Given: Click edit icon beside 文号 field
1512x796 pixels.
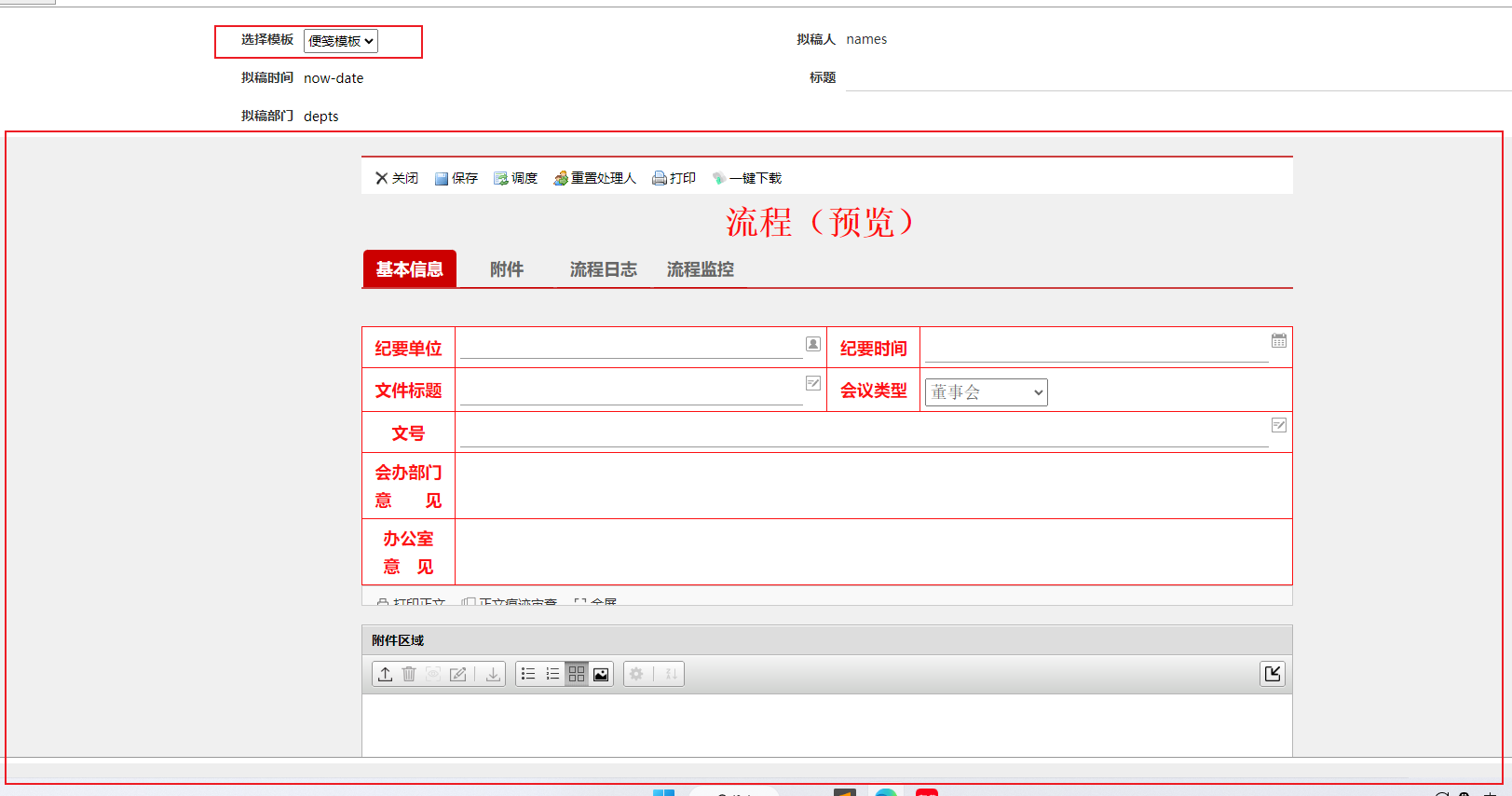Looking at the screenshot, I should pyautogui.click(x=1279, y=425).
